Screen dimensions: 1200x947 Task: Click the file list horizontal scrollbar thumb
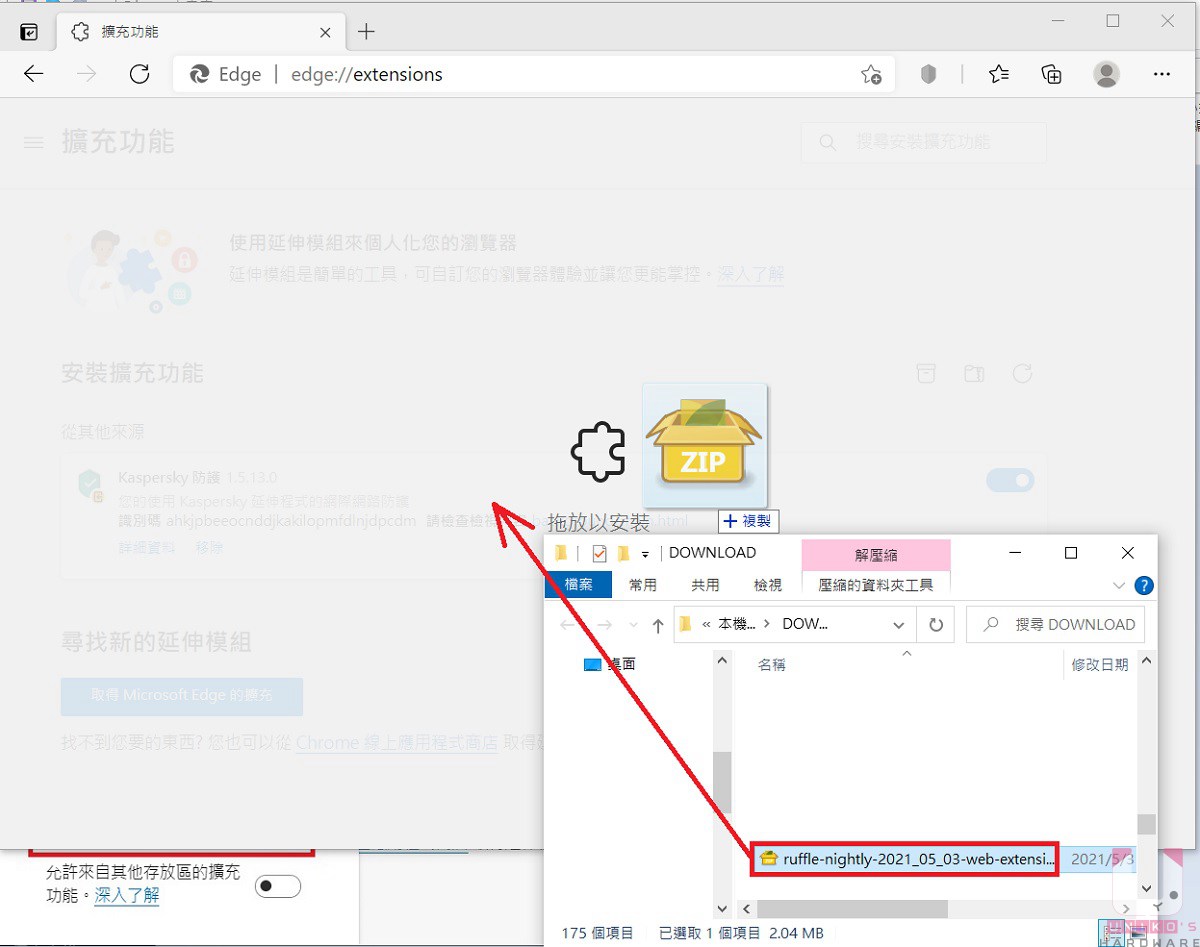click(x=851, y=909)
